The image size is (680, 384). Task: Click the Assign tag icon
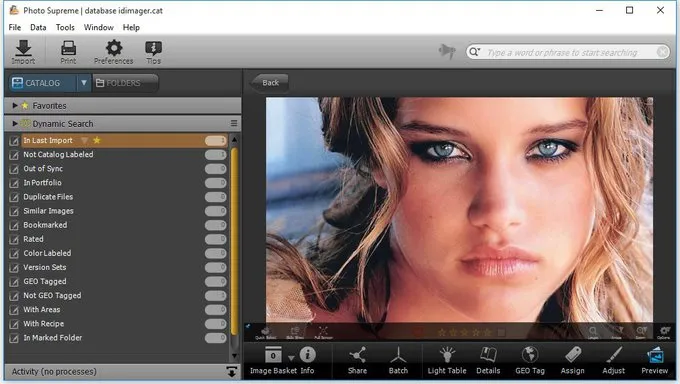click(572, 355)
